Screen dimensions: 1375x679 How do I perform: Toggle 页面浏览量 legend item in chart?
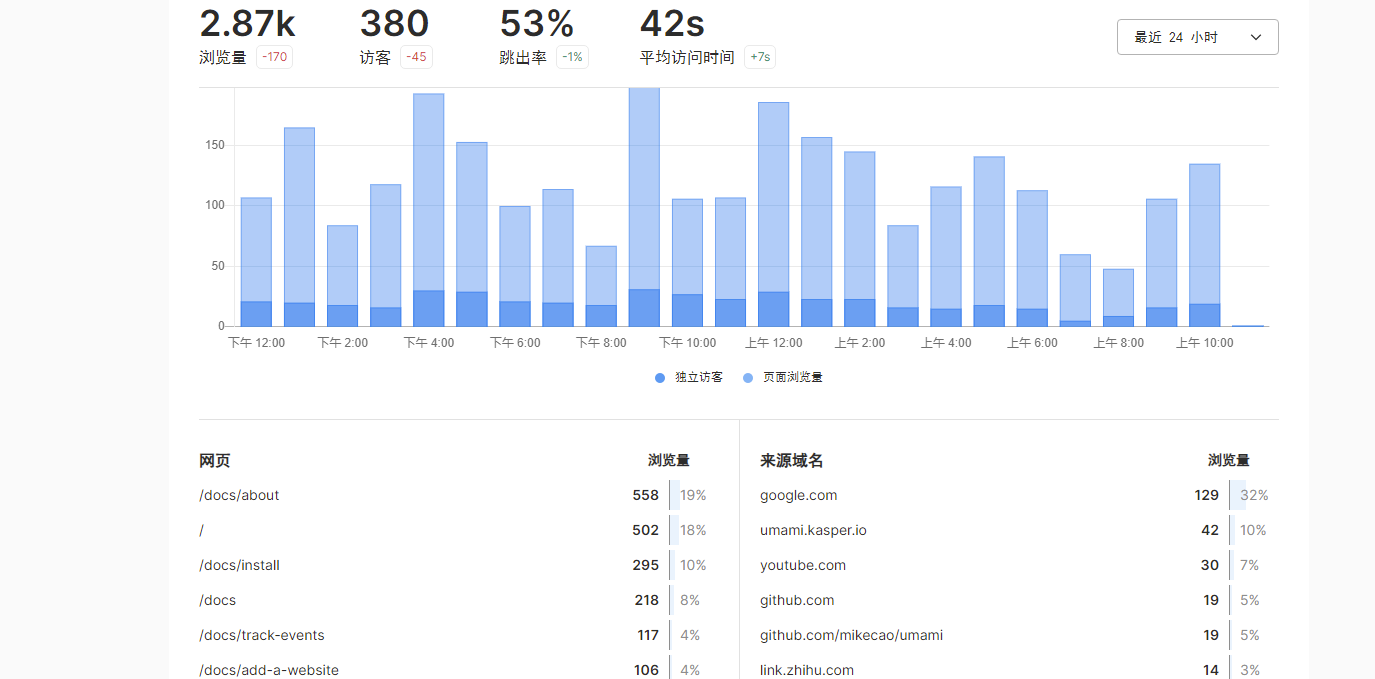(792, 377)
